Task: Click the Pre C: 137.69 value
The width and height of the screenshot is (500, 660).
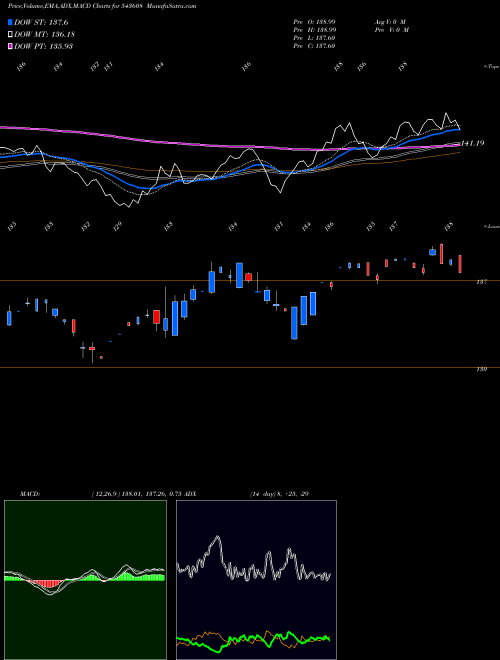Action: 314,46
